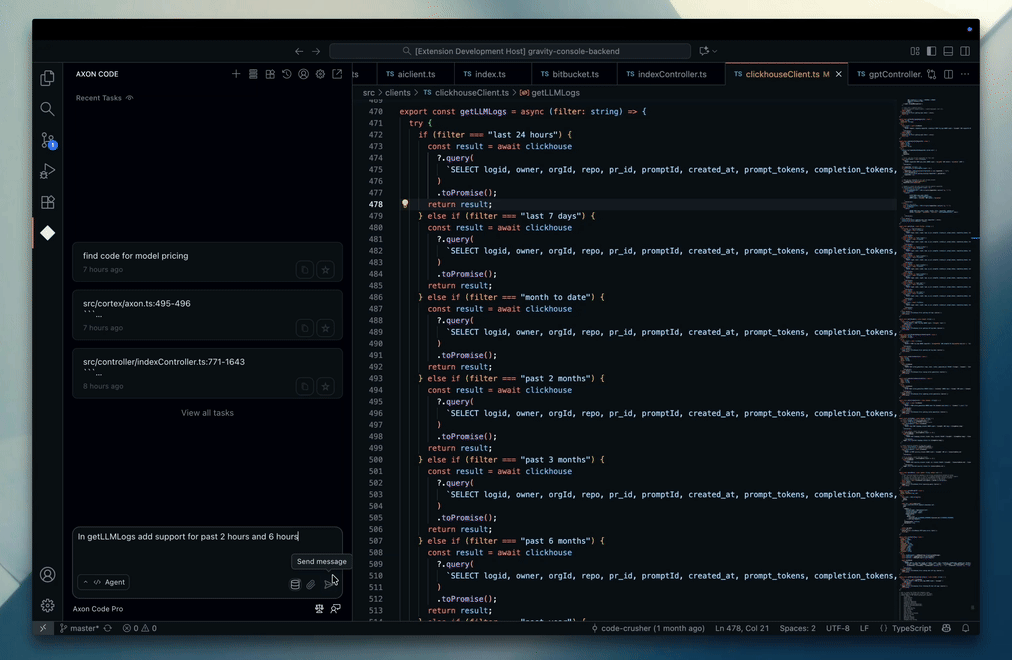Click the master* branch in status bar
The image size is (1012, 660).
pyautogui.click(x=79, y=628)
